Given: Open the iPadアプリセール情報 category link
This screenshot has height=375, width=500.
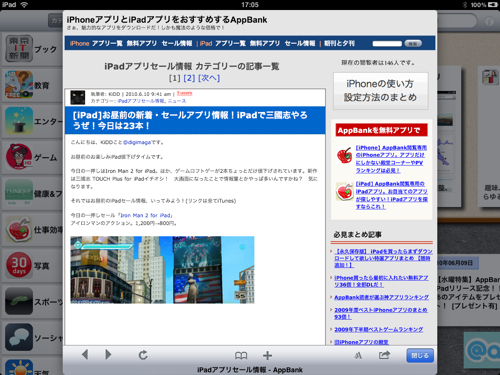Looking at the screenshot, I should point(141,101).
